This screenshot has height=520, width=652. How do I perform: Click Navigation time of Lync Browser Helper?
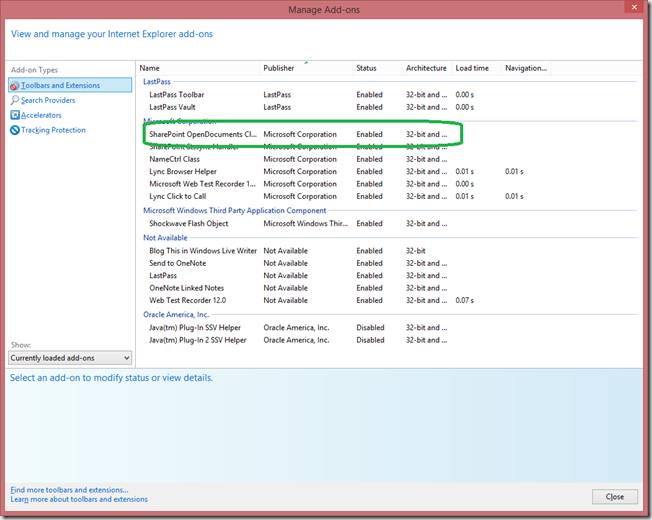514,172
